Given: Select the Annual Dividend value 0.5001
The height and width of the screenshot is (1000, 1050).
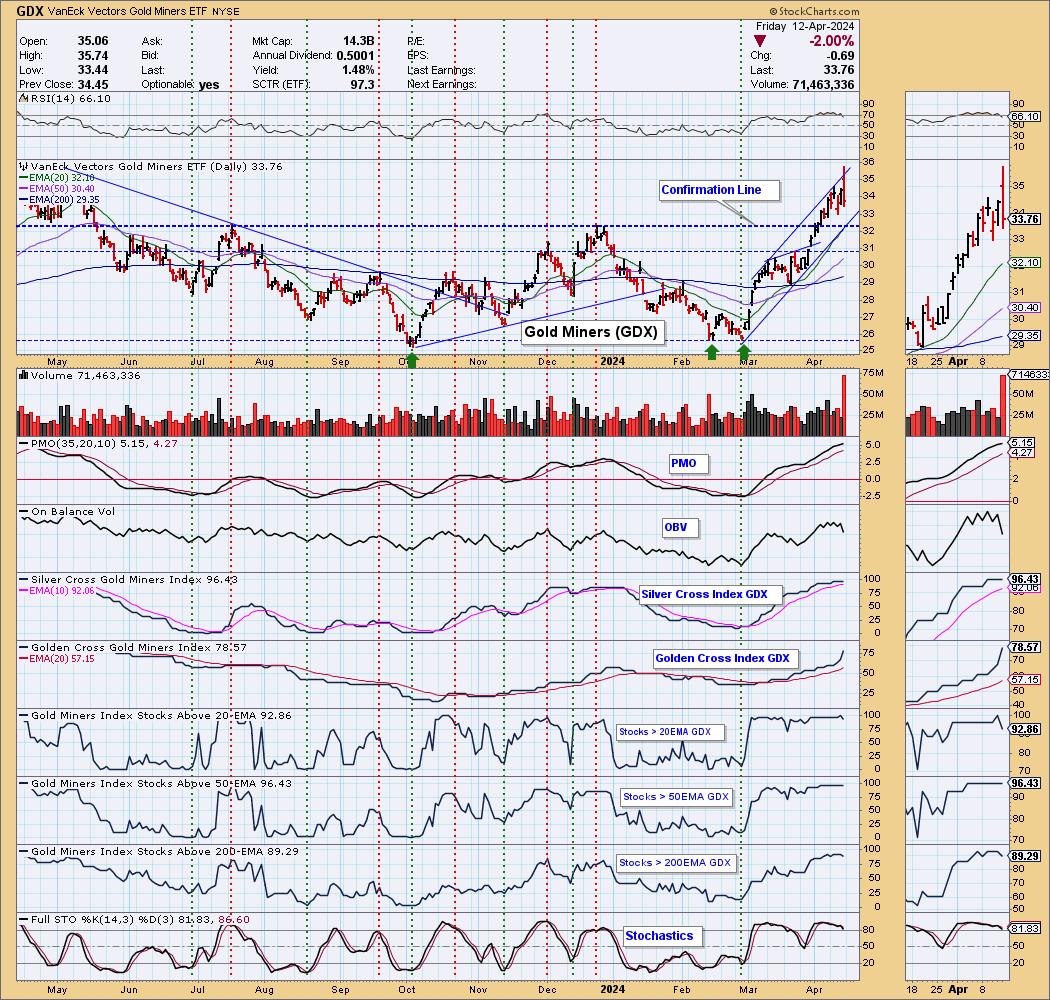Looking at the screenshot, I should click(355, 56).
